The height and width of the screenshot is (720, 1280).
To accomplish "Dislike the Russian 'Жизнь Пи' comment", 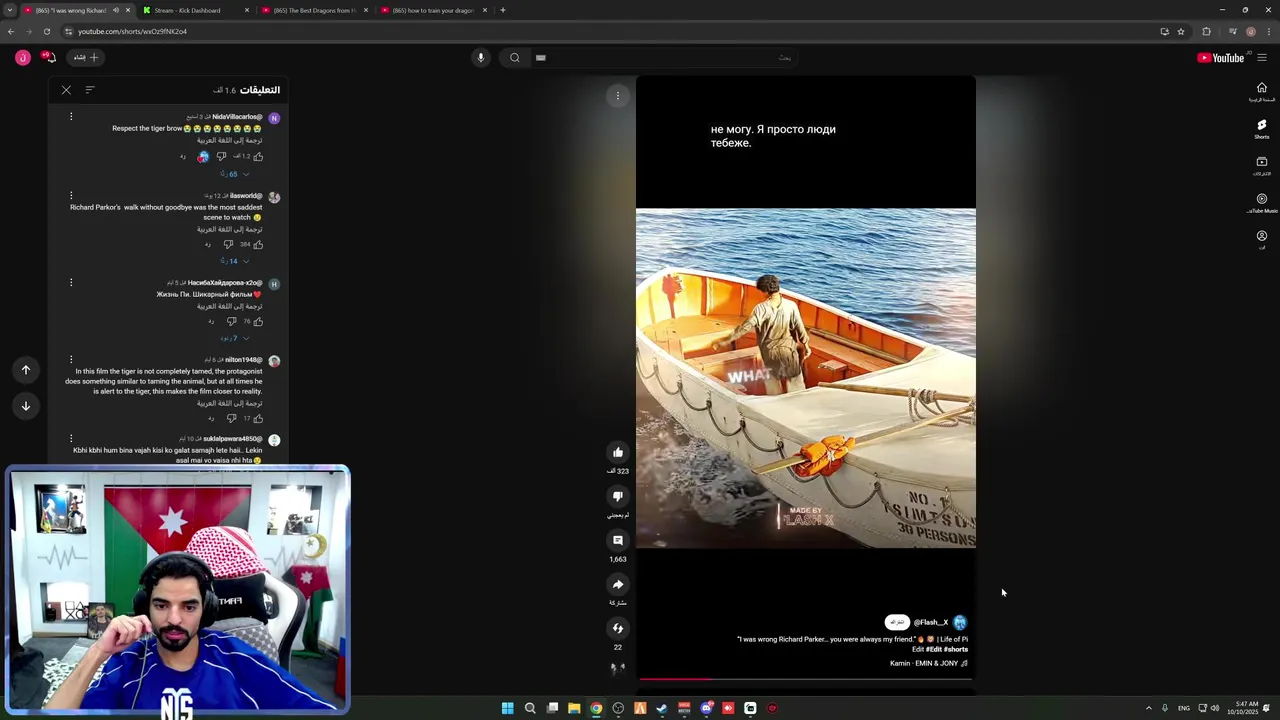I will click(x=231, y=321).
